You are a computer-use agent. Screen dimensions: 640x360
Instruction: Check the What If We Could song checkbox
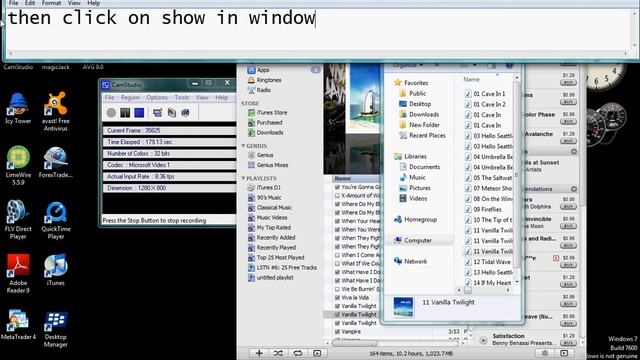click(x=337, y=264)
